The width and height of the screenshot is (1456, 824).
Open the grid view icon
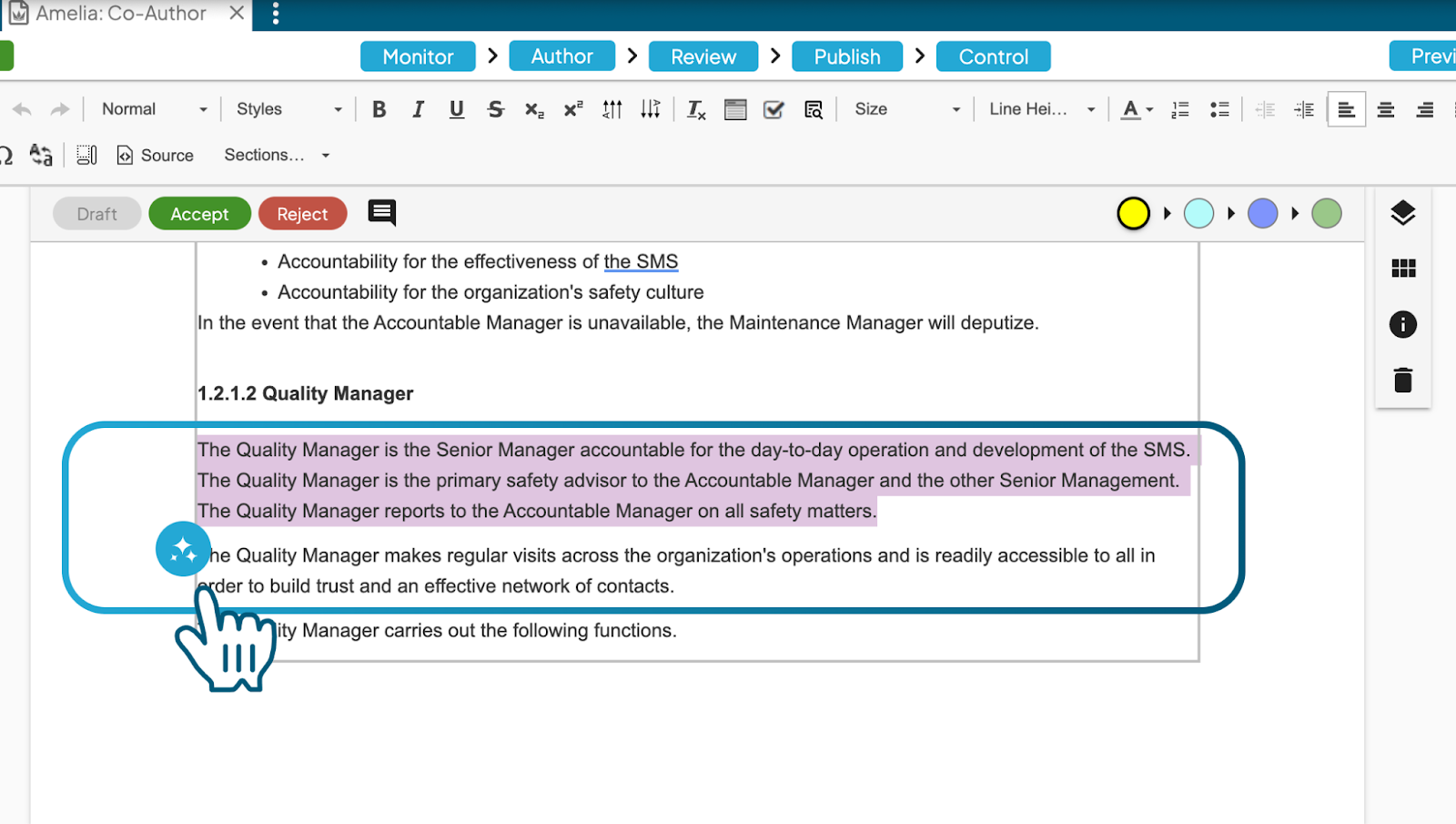pos(1403,268)
